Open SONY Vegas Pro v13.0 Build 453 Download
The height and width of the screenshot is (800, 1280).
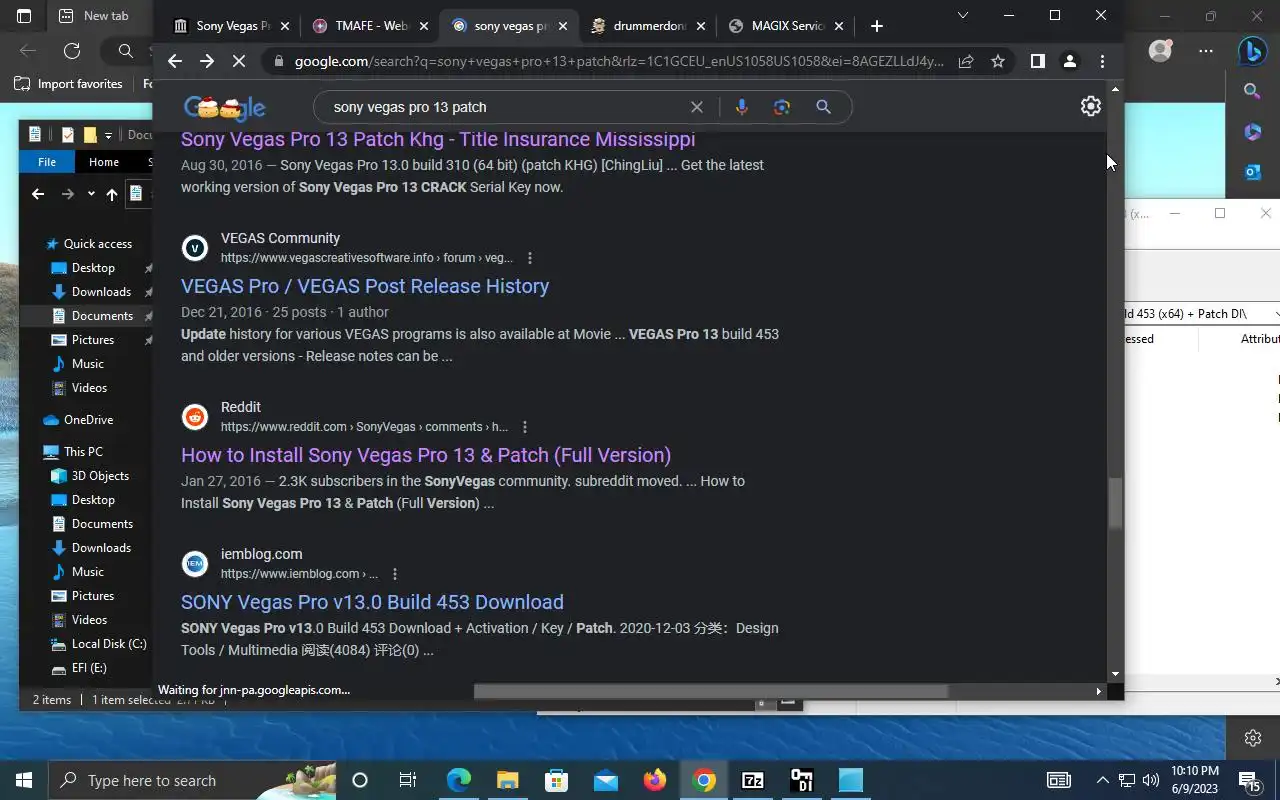click(x=372, y=602)
